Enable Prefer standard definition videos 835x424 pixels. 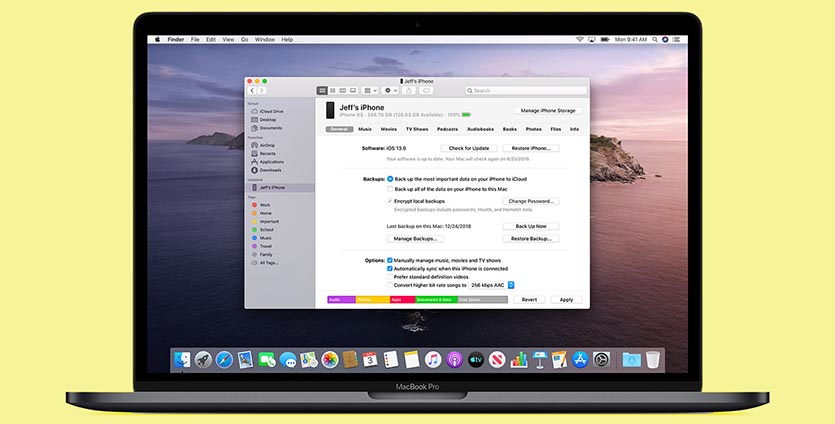pos(390,277)
